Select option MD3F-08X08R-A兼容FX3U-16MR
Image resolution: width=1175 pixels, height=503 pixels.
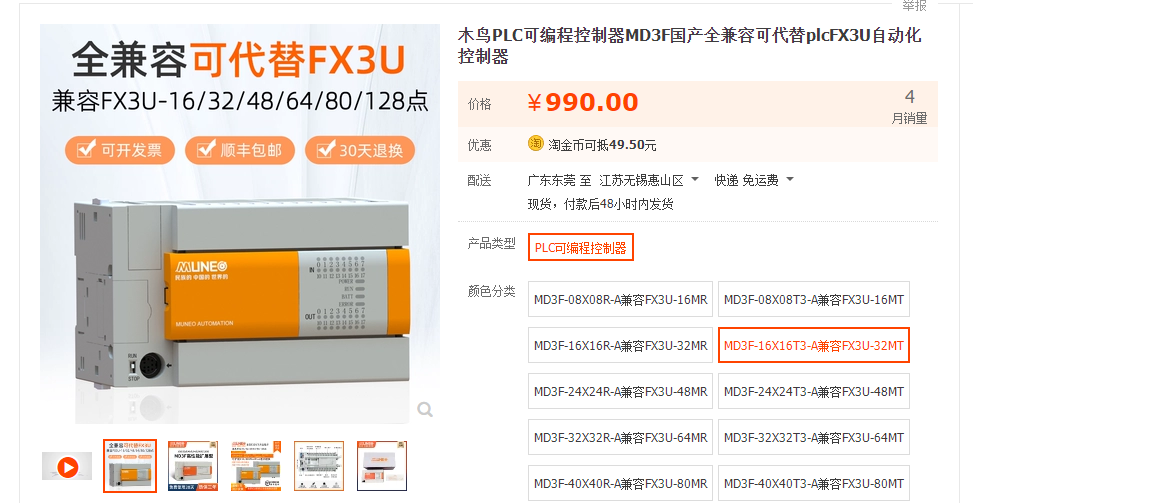(x=620, y=300)
